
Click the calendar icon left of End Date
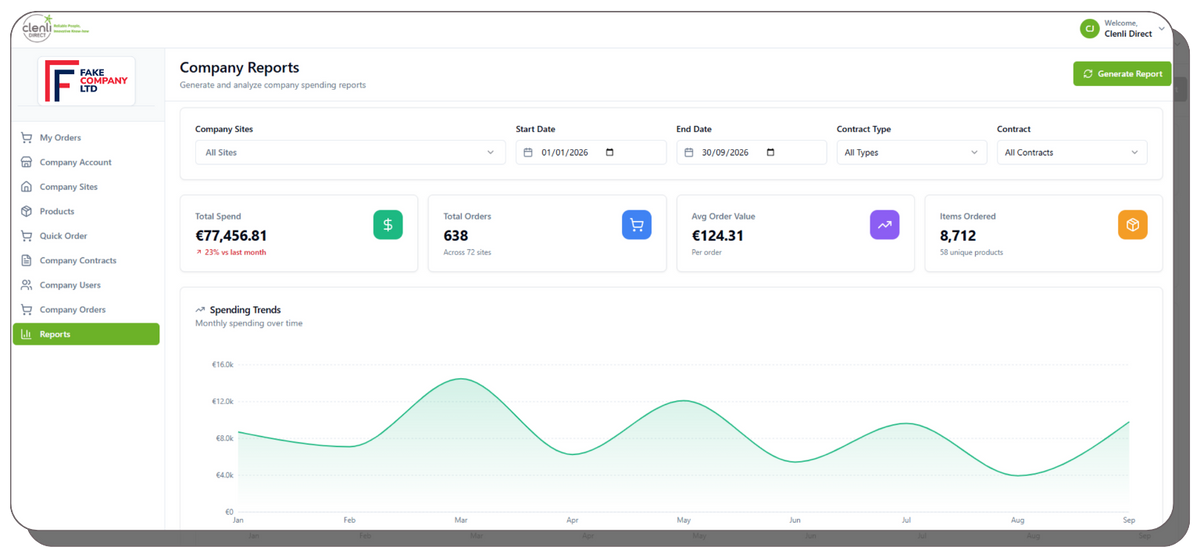pyautogui.click(x=689, y=153)
